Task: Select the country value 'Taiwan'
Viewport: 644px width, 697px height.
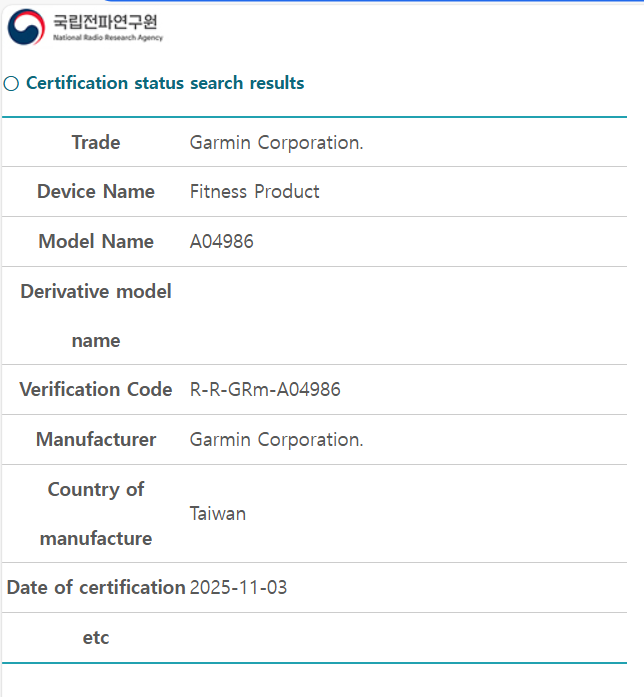Action: 218,514
